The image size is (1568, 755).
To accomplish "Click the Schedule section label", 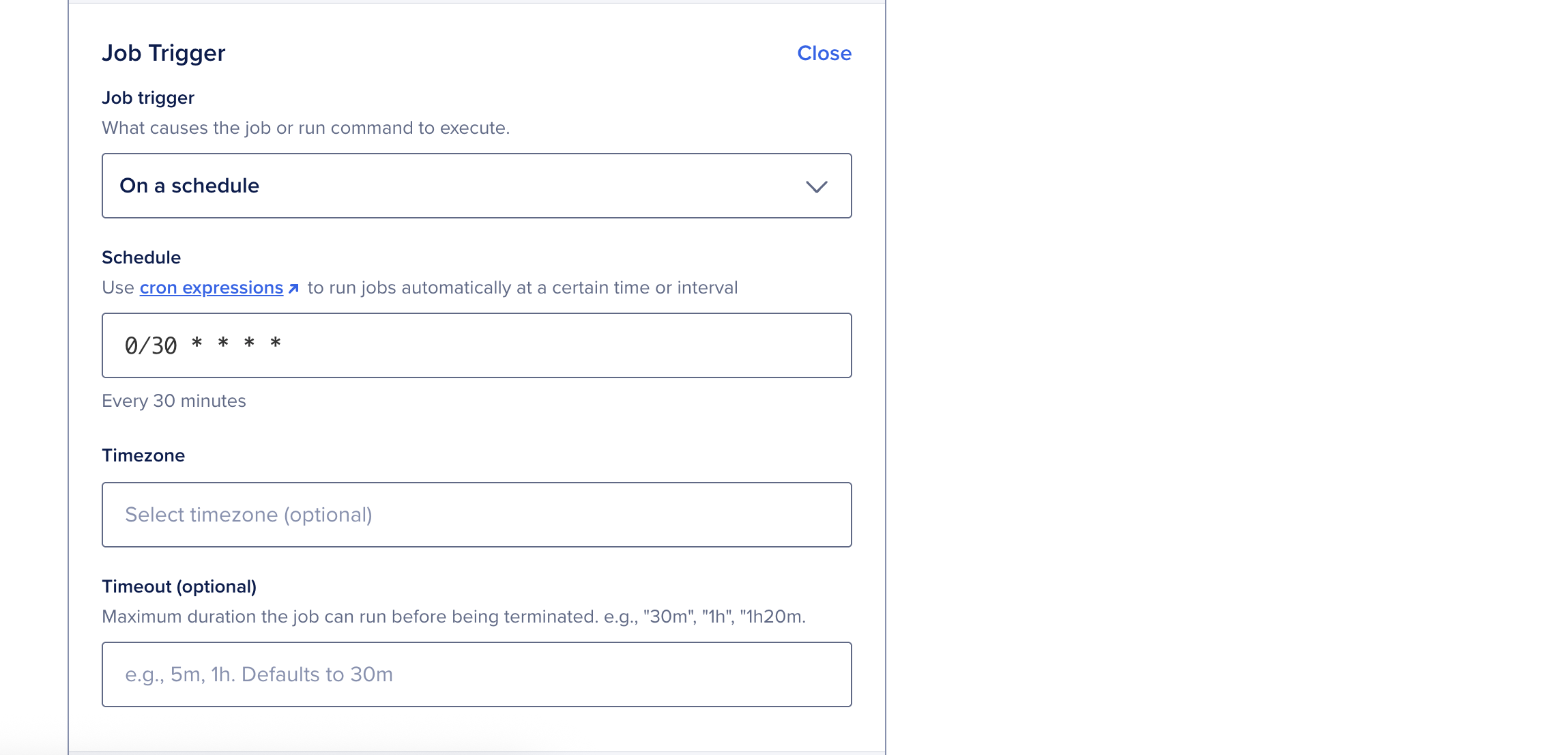I will (141, 257).
